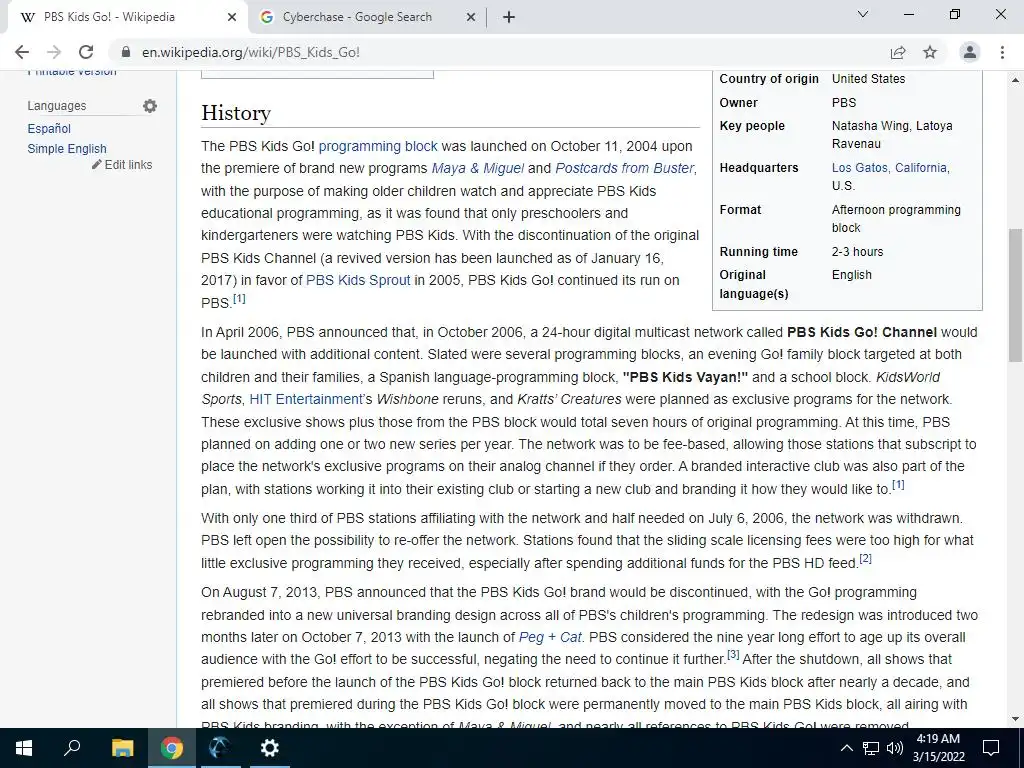Click the Chrome taskbar icon

[172, 748]
